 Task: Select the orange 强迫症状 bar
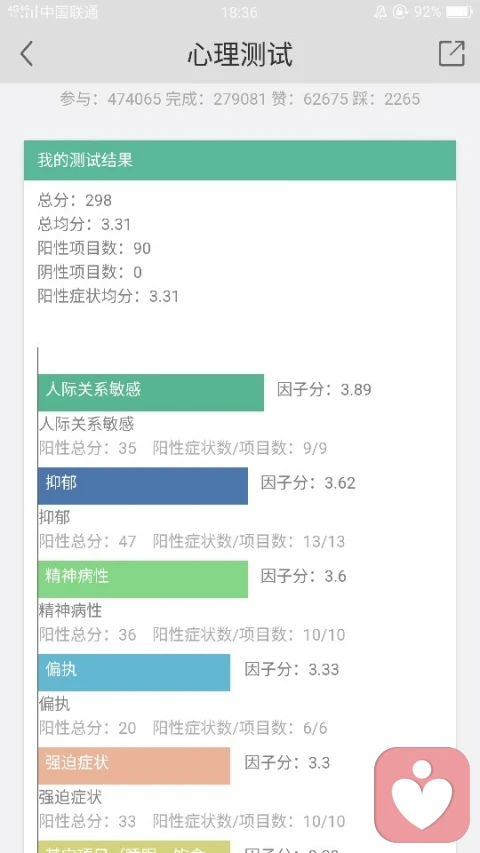134,765
